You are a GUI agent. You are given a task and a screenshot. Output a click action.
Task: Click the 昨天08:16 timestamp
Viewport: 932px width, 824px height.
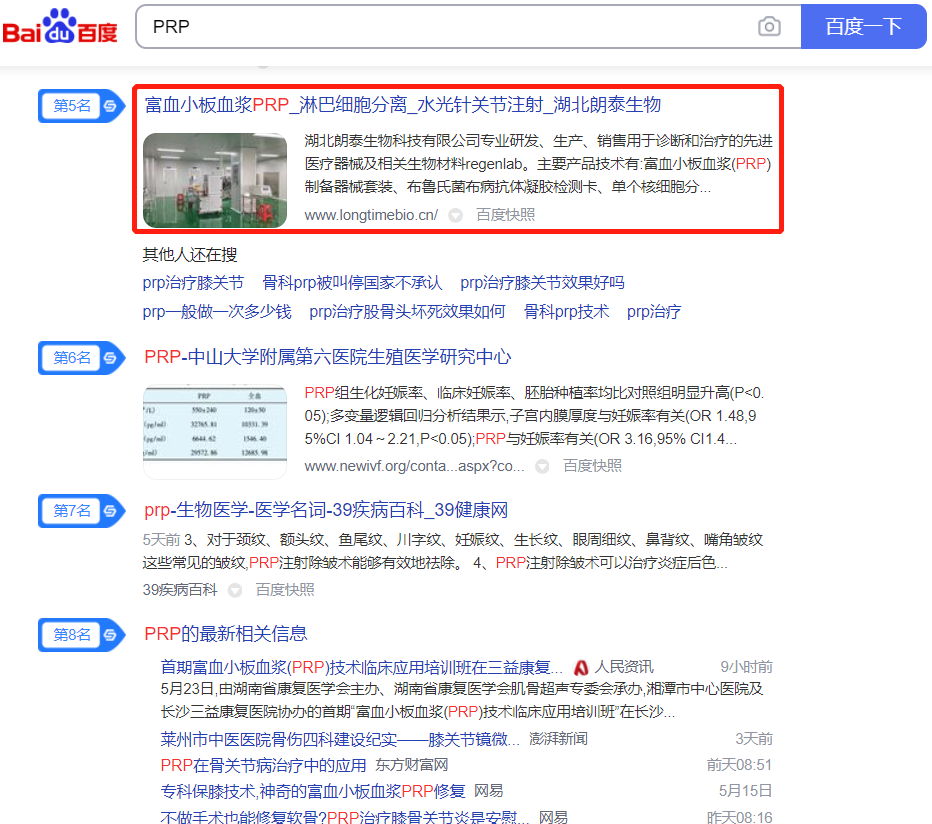point(739,817)
